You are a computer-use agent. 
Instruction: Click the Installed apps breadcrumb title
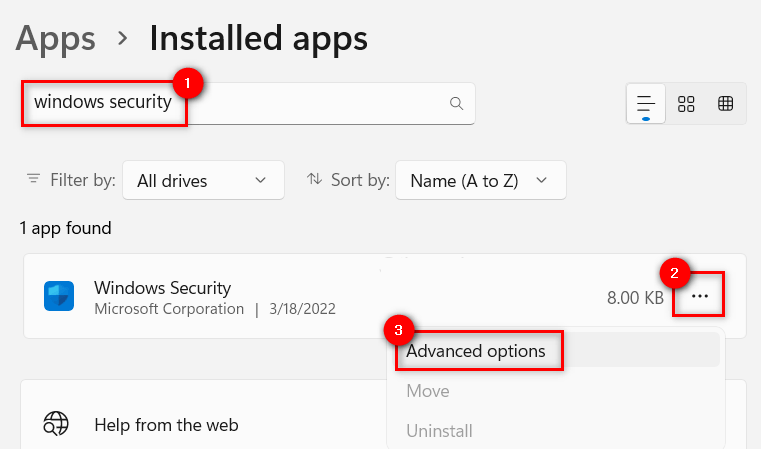(x=258, y=38)
